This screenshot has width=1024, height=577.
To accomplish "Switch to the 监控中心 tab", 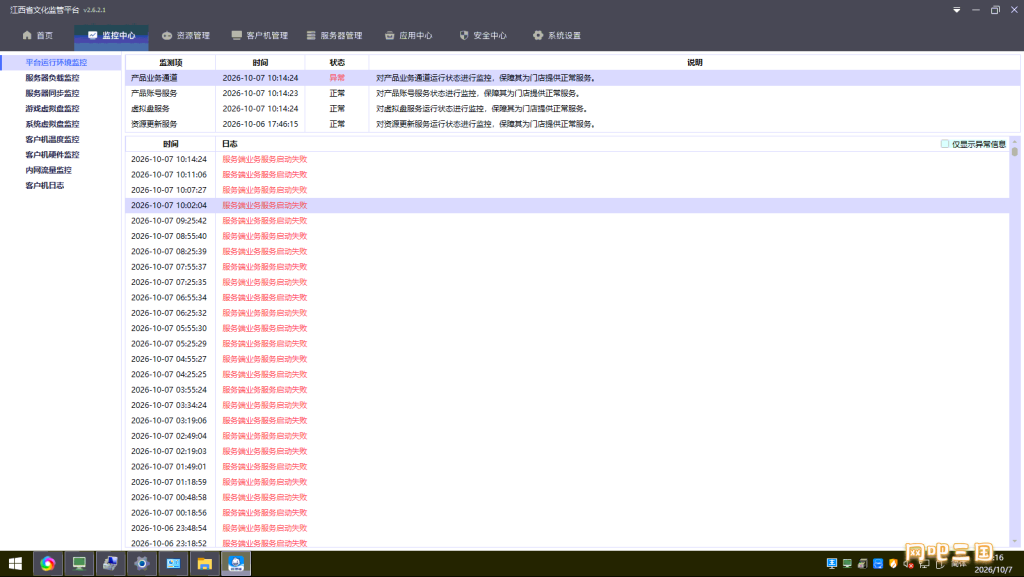I will tap(111, 35).
